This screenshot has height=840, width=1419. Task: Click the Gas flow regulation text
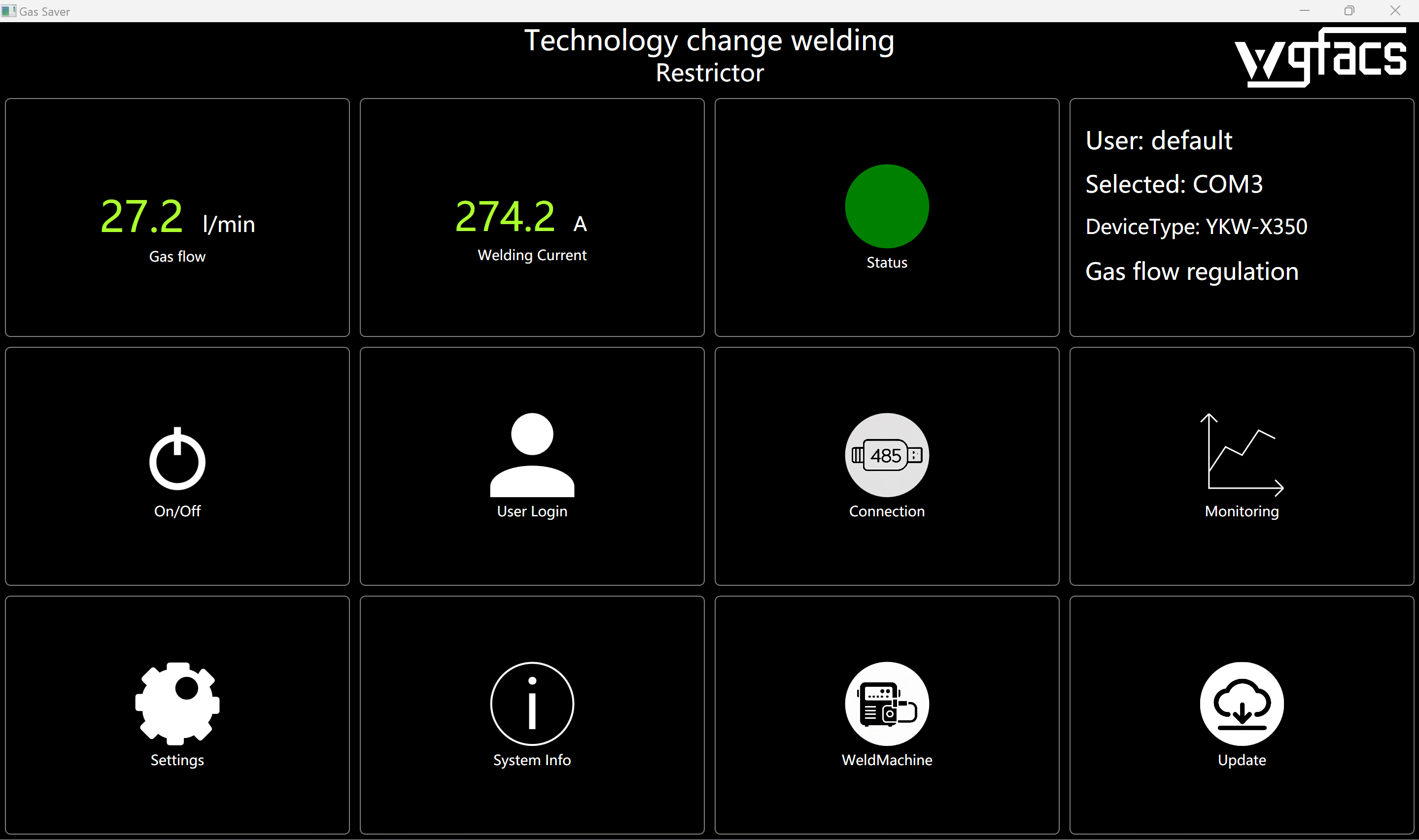click(1191, 271)
